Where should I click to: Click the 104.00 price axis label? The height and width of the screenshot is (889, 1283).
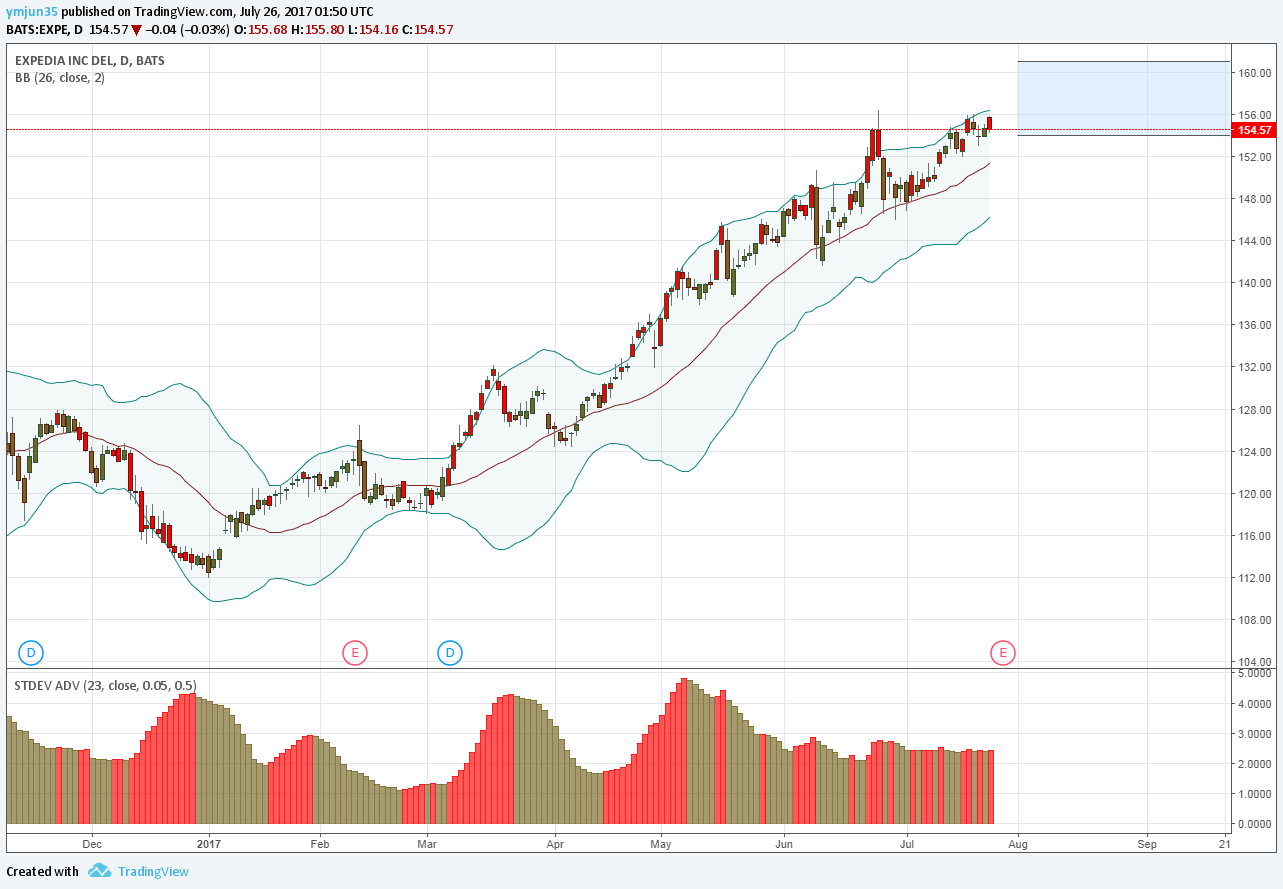(1256, 662)
